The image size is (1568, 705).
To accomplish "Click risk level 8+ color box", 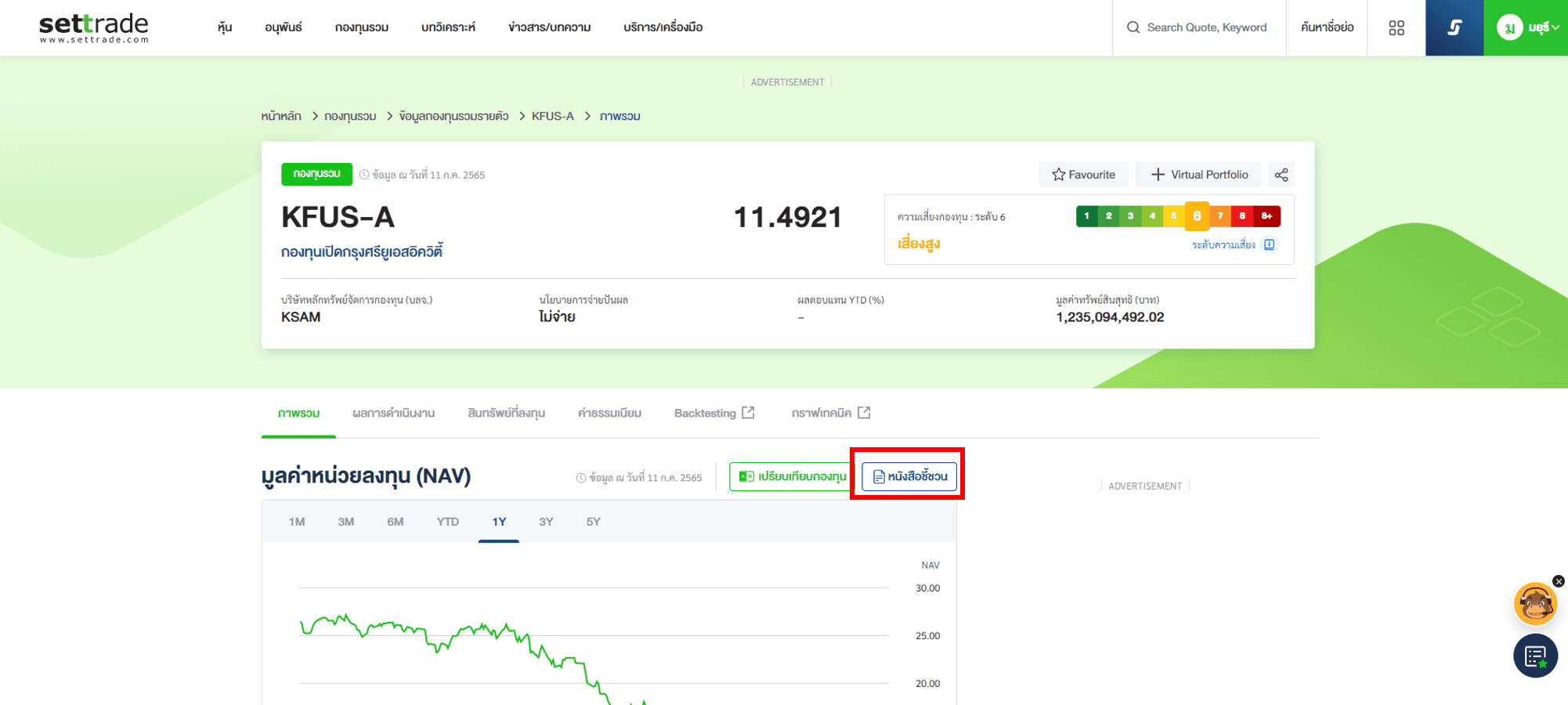I will (1266, 216).
